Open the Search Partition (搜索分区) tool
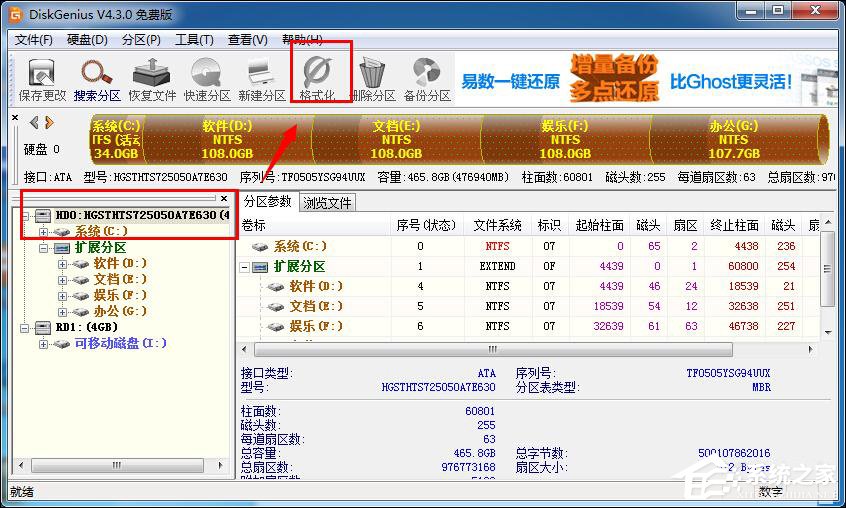 (x=97, y=80)
